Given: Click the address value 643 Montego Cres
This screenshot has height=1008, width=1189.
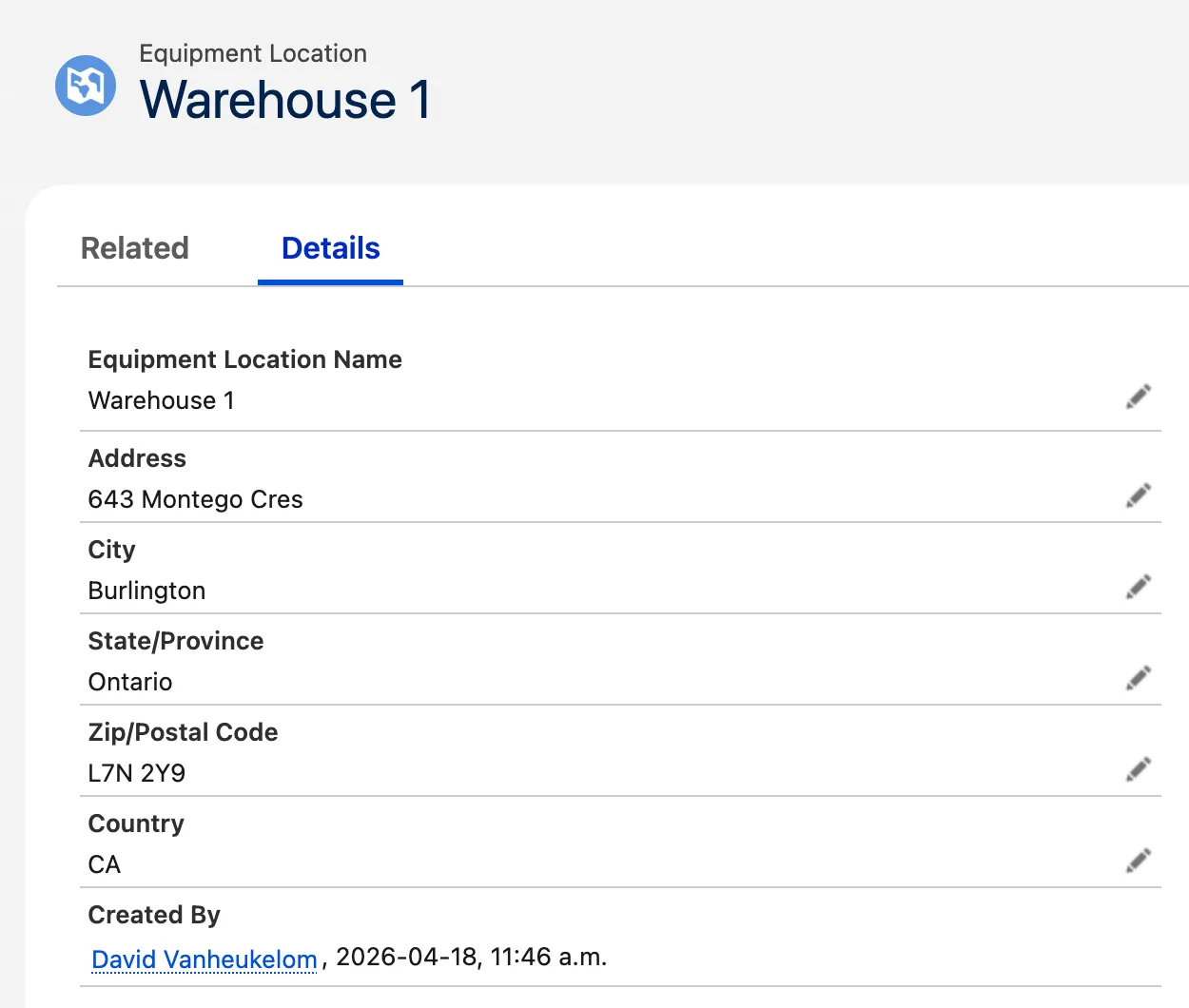Looking at the screenshot, I should tap(196, 499).
